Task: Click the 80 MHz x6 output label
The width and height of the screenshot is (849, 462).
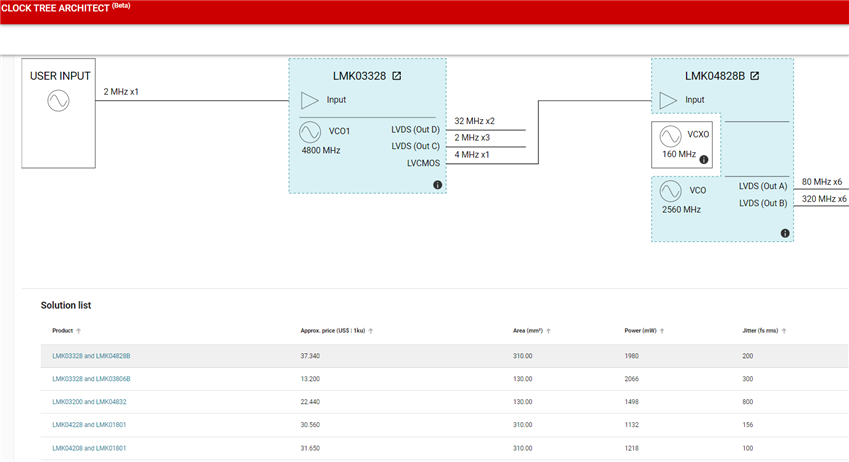Action: pos(821,181)
